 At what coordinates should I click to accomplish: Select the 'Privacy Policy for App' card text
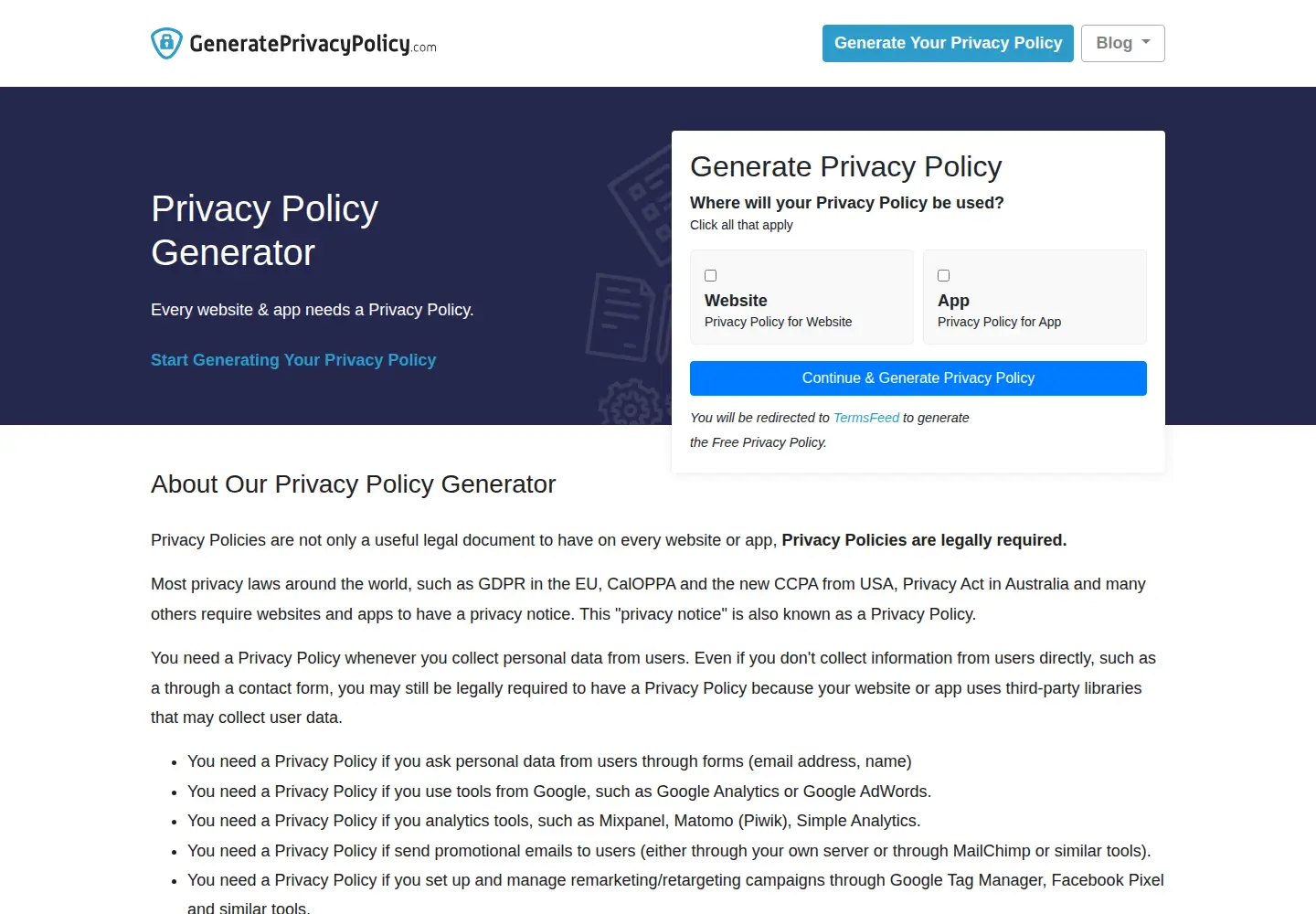point(1000,322)
